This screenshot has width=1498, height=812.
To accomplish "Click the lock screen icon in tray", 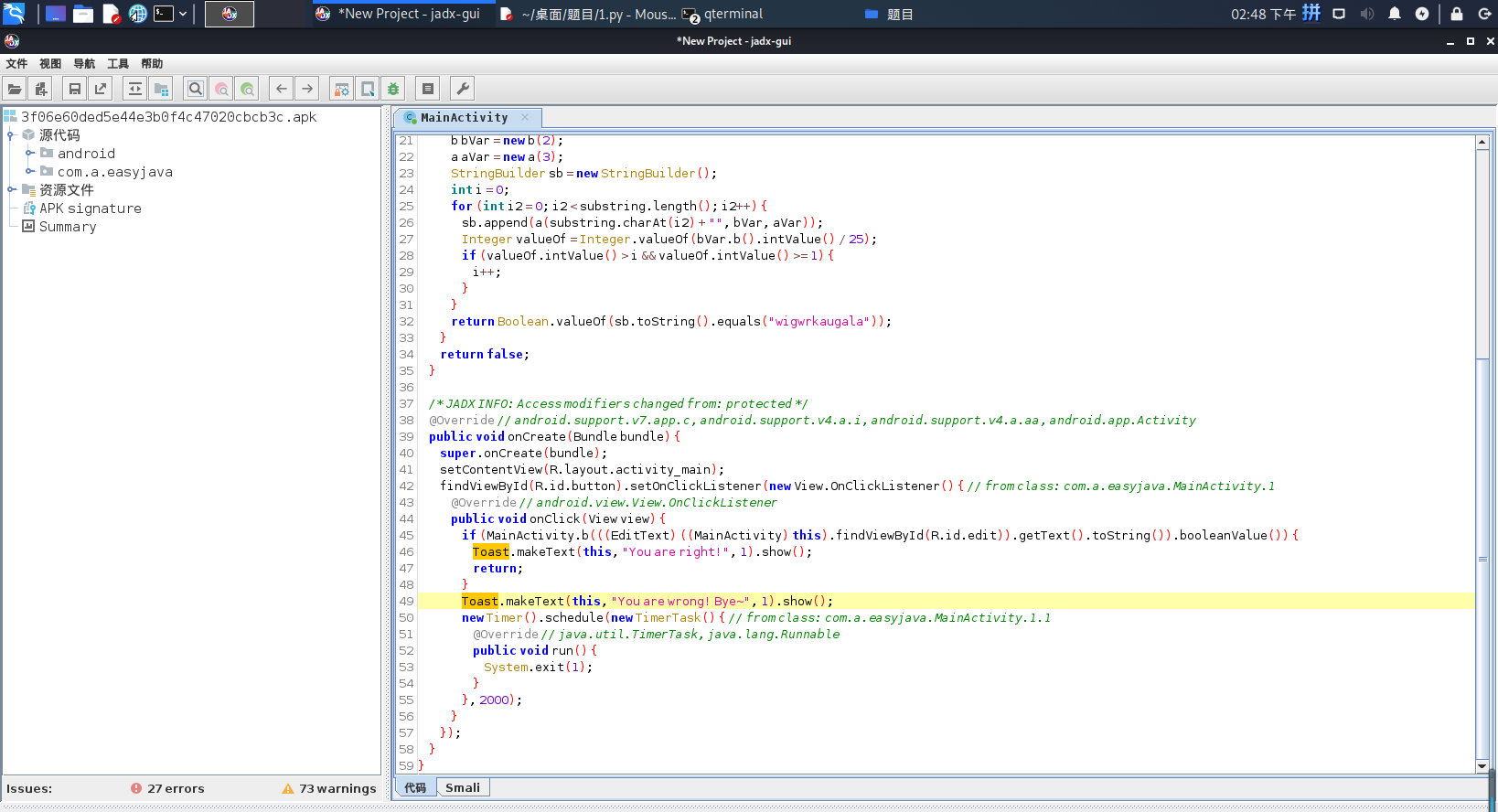I will 1457,14.
